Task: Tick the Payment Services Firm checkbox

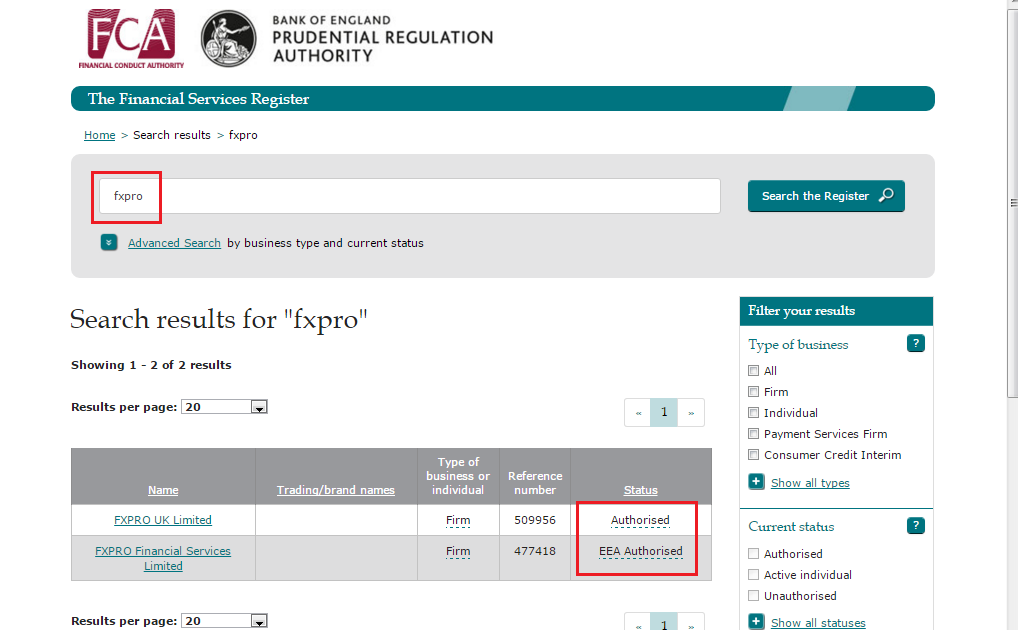Action: tap(754, 434)
